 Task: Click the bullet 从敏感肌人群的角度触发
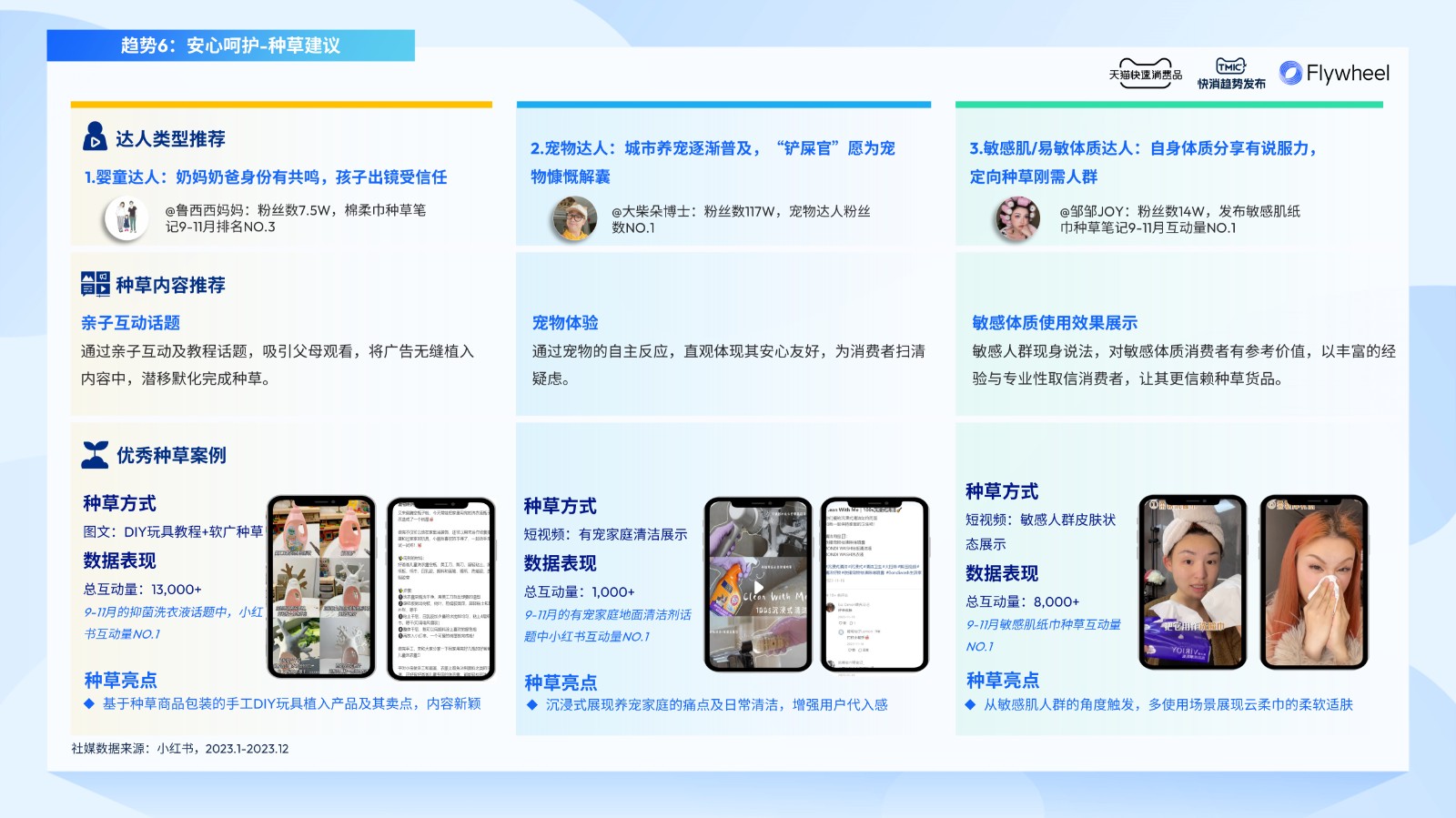click(x=1159, y=704)
